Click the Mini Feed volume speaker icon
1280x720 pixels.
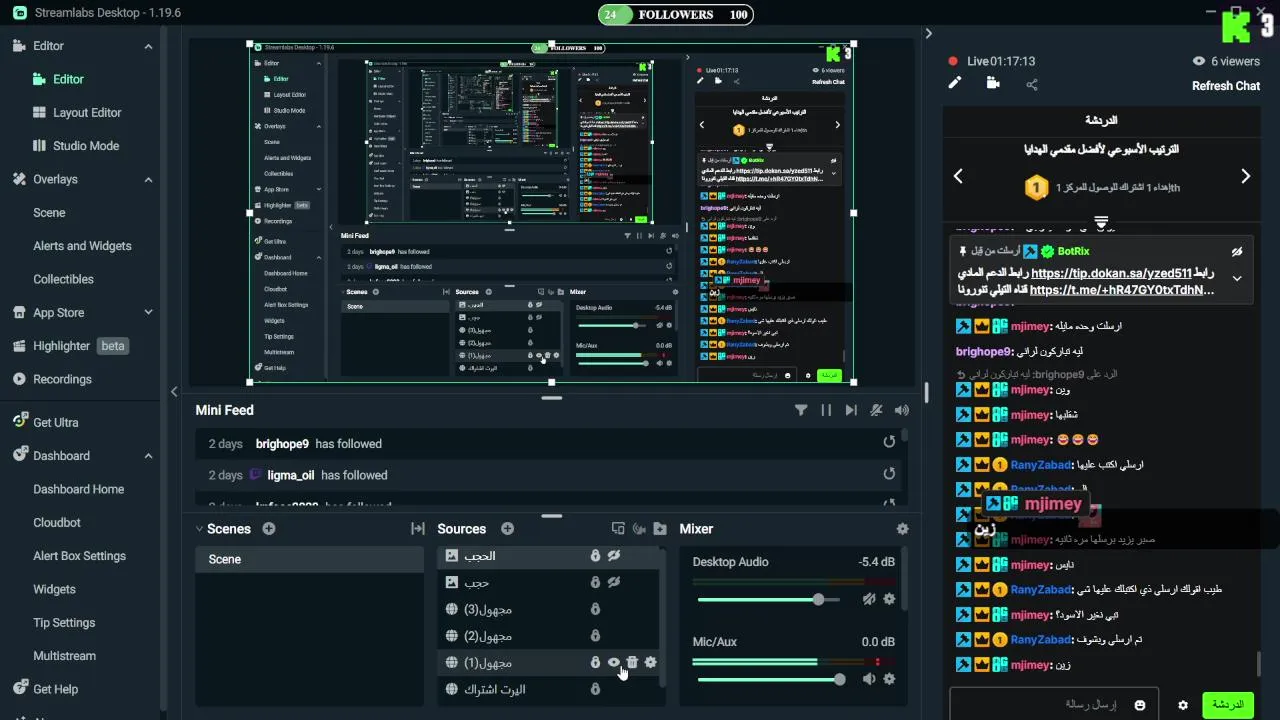point(902,410)
